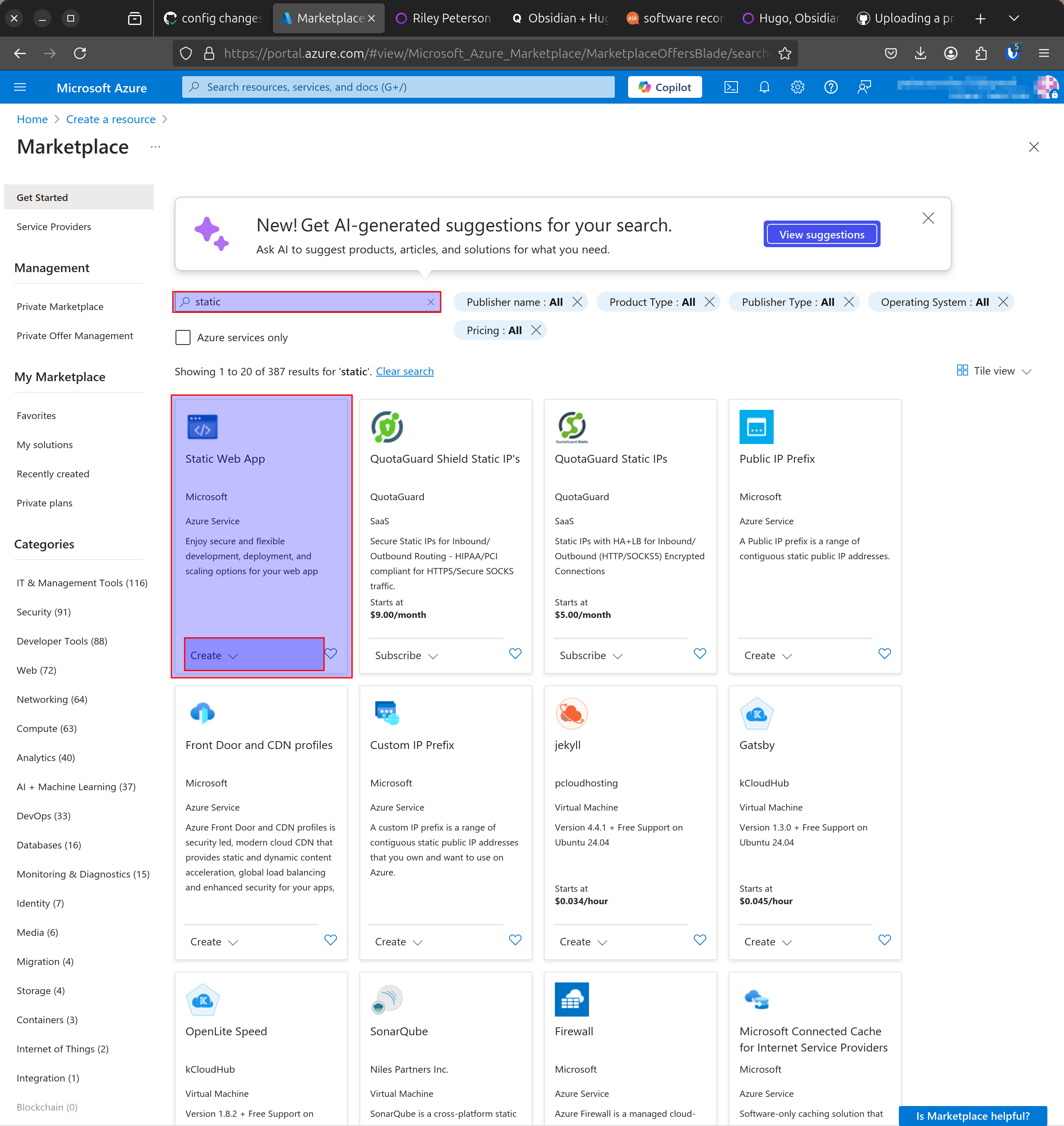Remove the Publisher Type filter
Image resolution: width=1064 pixels, height=1126 pixels.
point(849,302)
